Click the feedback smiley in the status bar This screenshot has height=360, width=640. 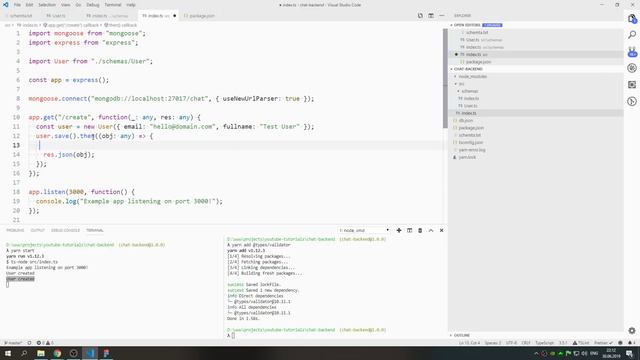pos(620,343)
